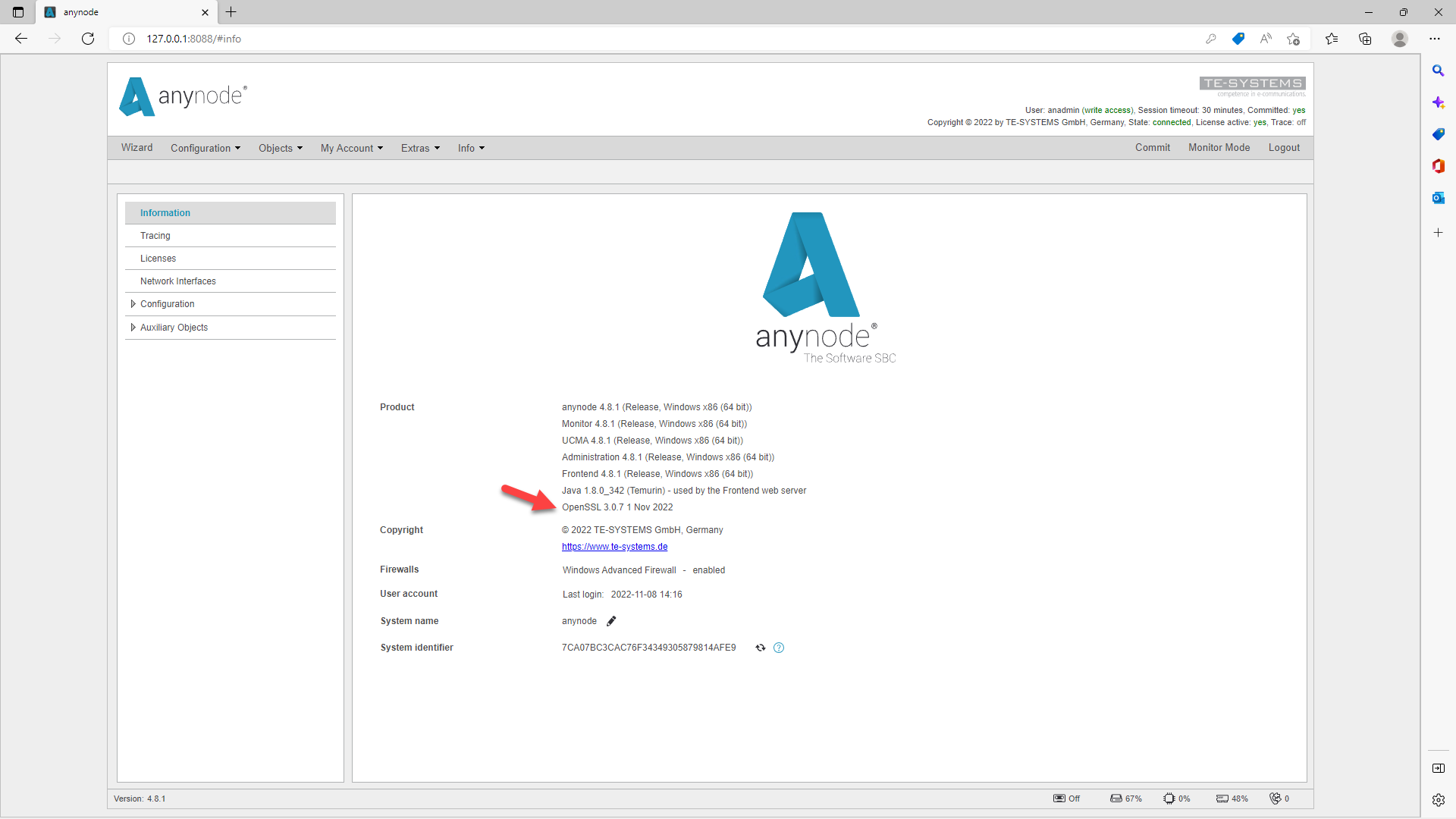Image resolution: width=1456 pixels, height=819 pixels.
Task: Go back with the browser back arrow
Action: tap(21, 39)
